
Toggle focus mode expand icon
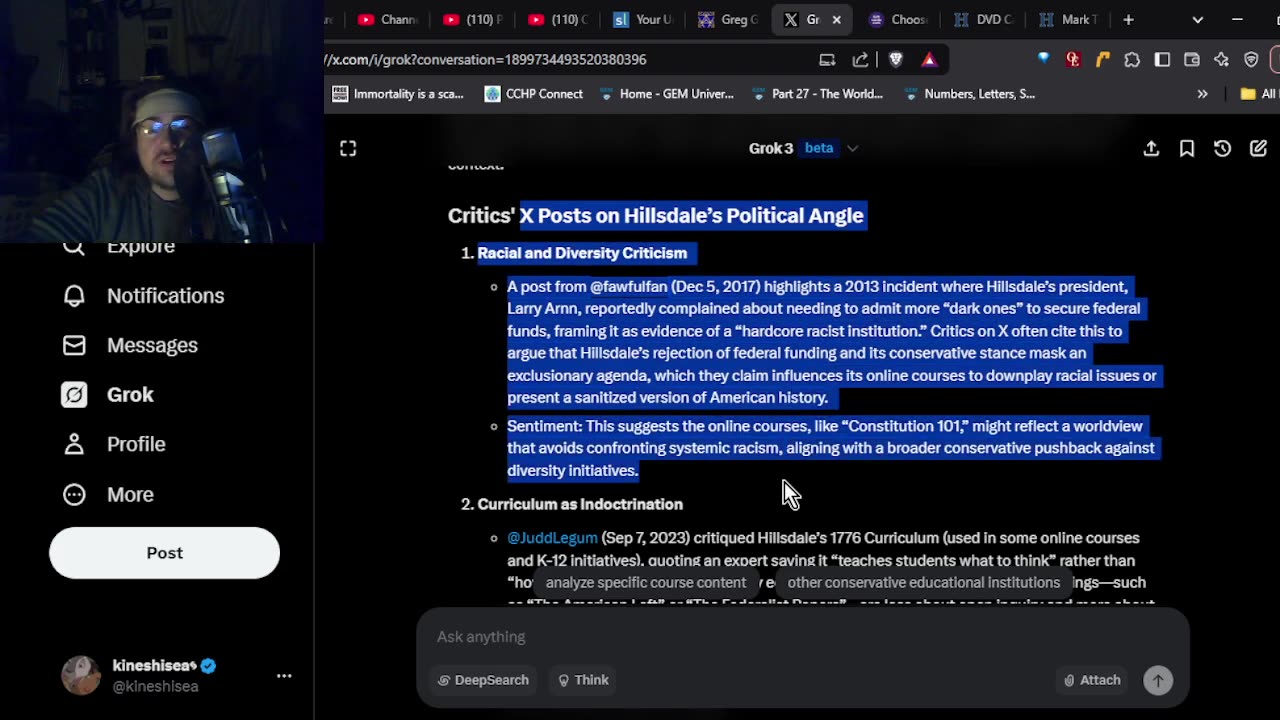coord(348,148)
